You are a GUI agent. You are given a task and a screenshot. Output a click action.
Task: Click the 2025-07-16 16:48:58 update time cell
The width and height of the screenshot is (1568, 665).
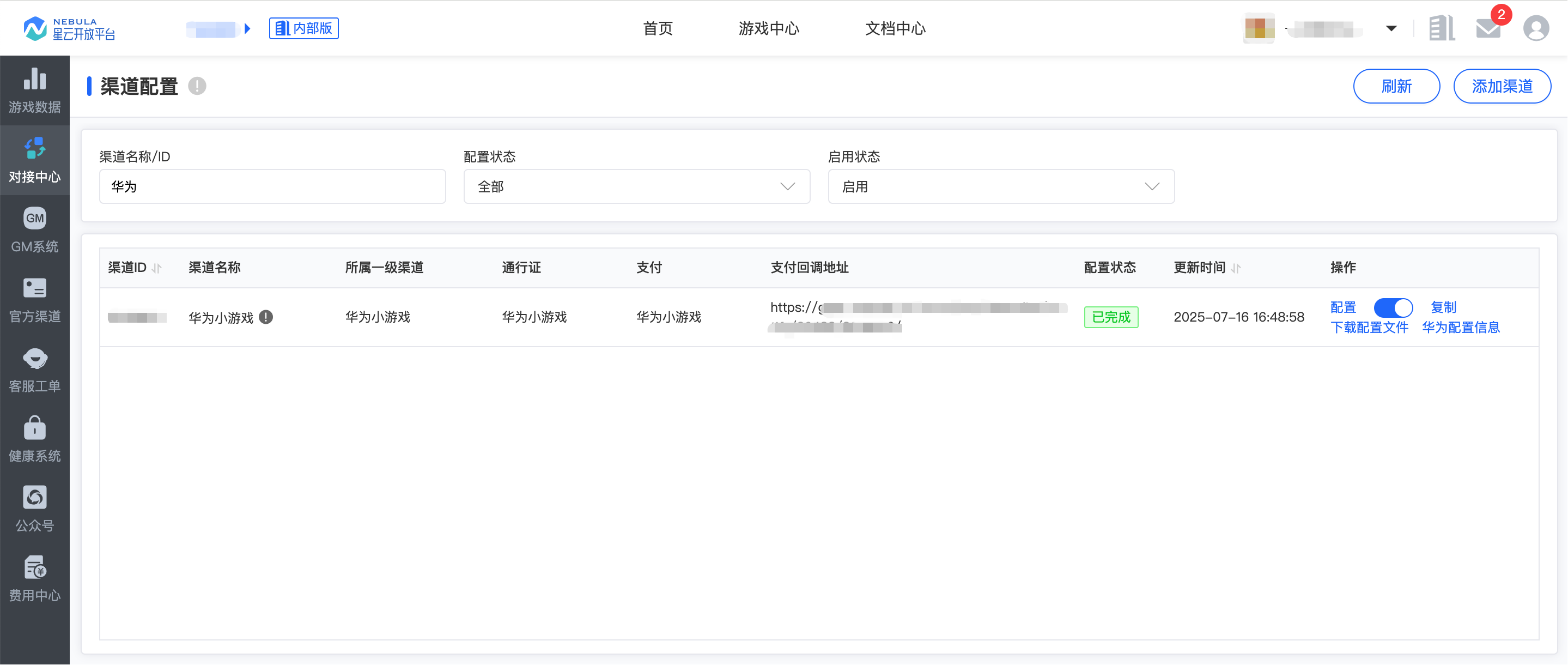(x=1239, y=317)
